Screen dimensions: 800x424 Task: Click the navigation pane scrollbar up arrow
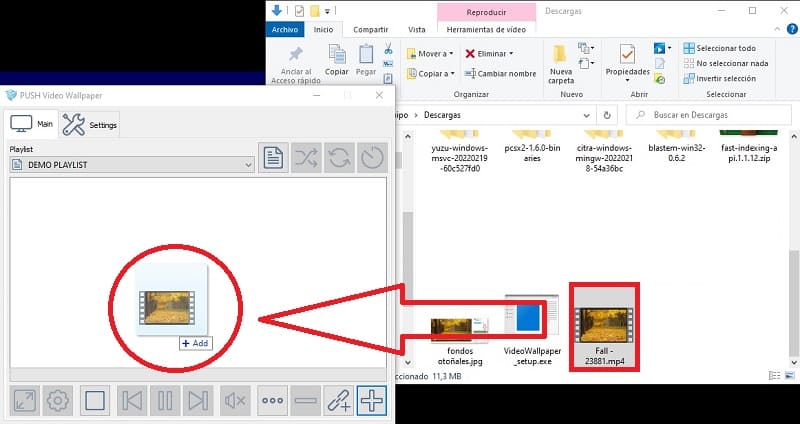408,136
